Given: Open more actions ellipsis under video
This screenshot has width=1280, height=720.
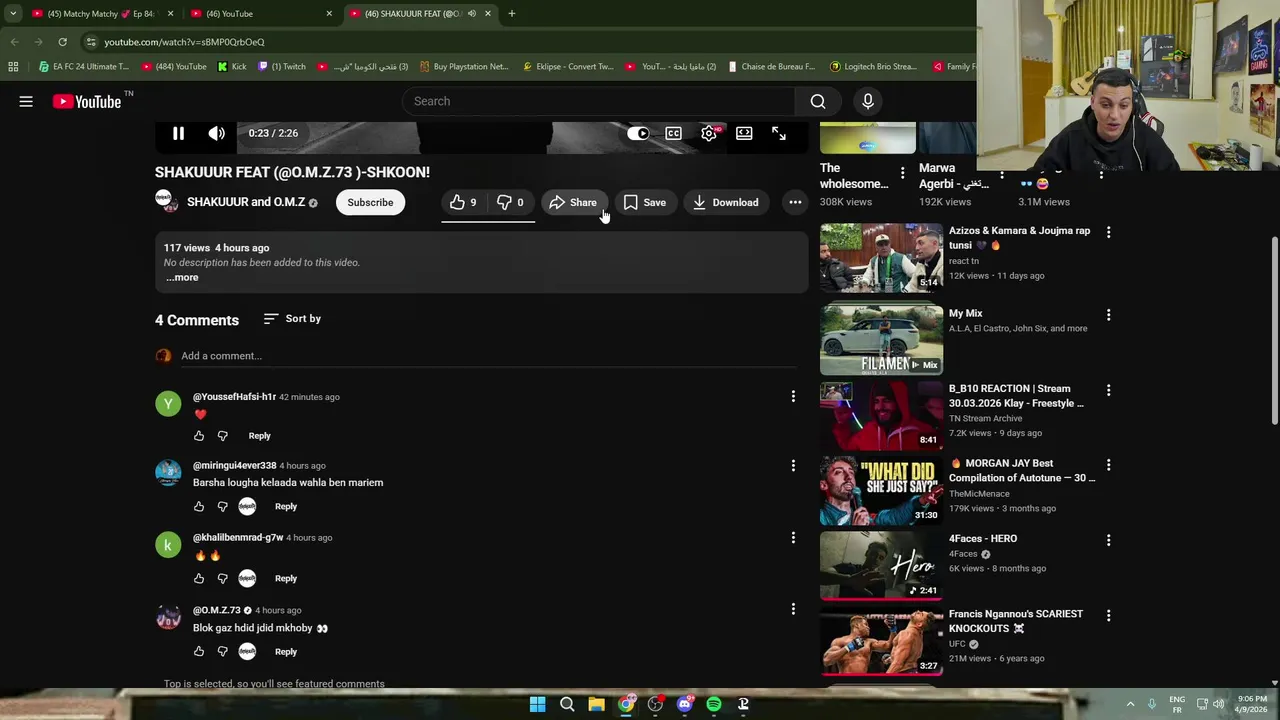Looking at the screenshot, I should (x=795, y=202).
